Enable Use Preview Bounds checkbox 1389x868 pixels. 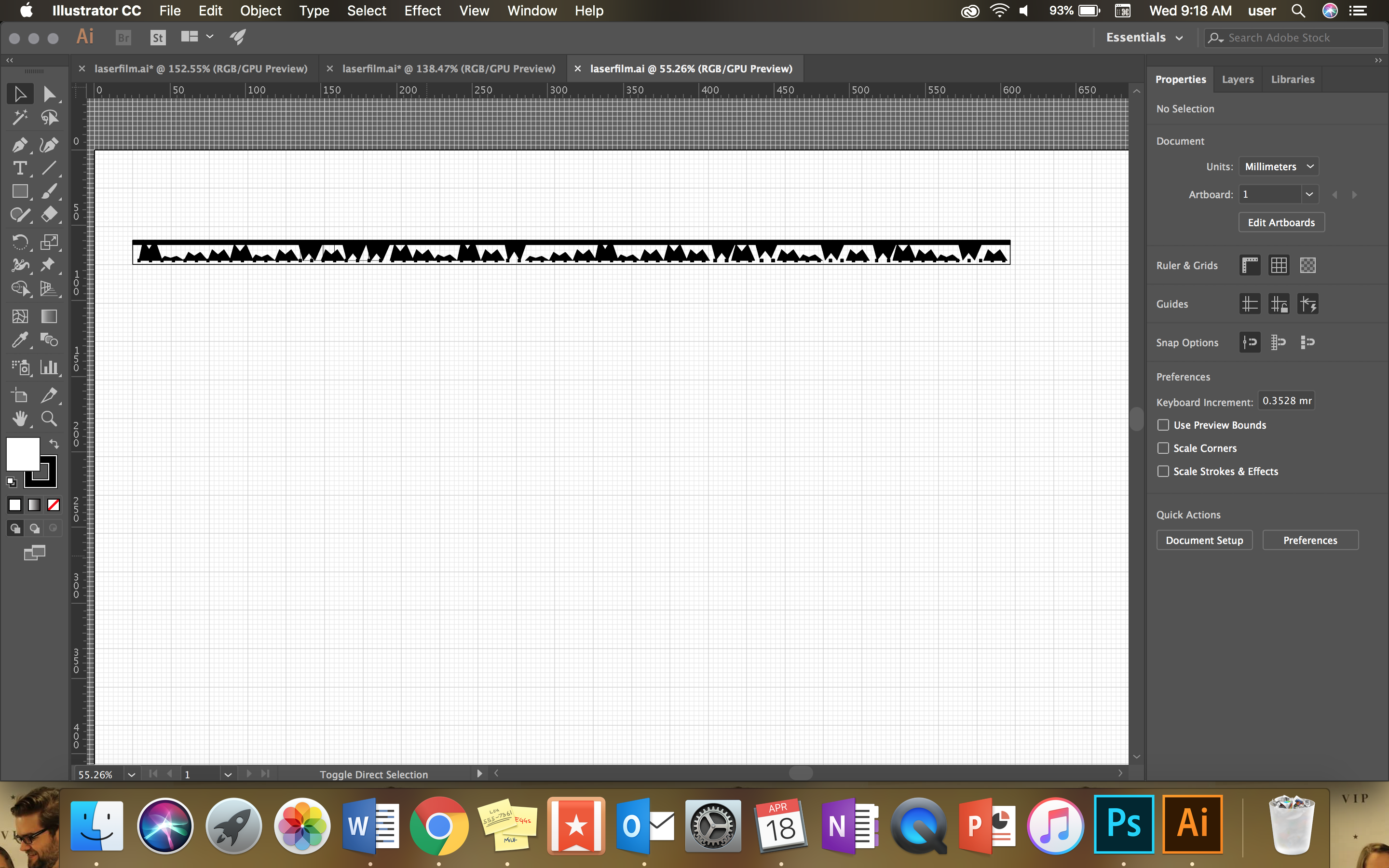pyautogui.click(x=1163, y=425)
